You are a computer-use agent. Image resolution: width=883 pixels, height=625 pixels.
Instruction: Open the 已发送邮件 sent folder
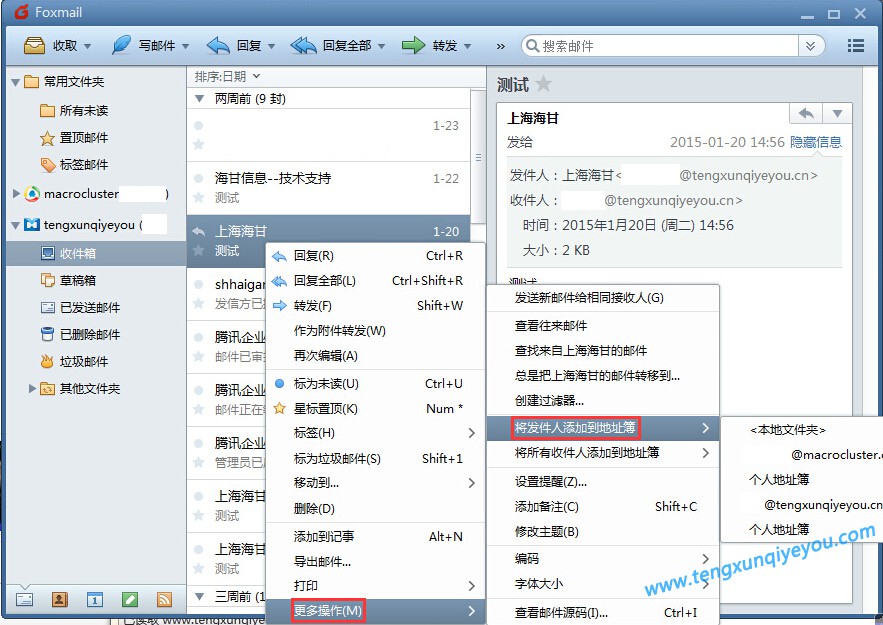click(x=80, y=307)
